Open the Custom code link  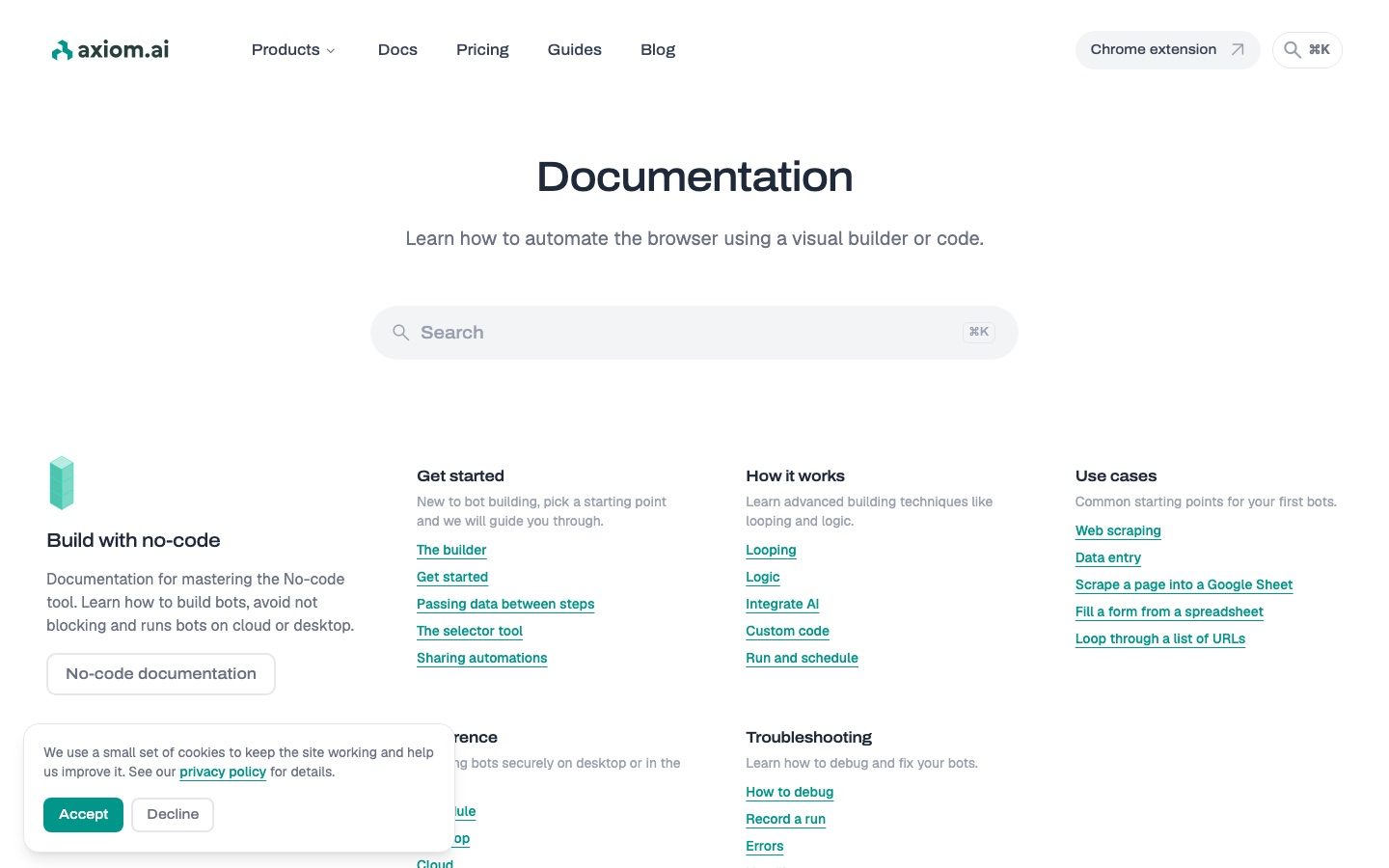(x=787, y=631)
